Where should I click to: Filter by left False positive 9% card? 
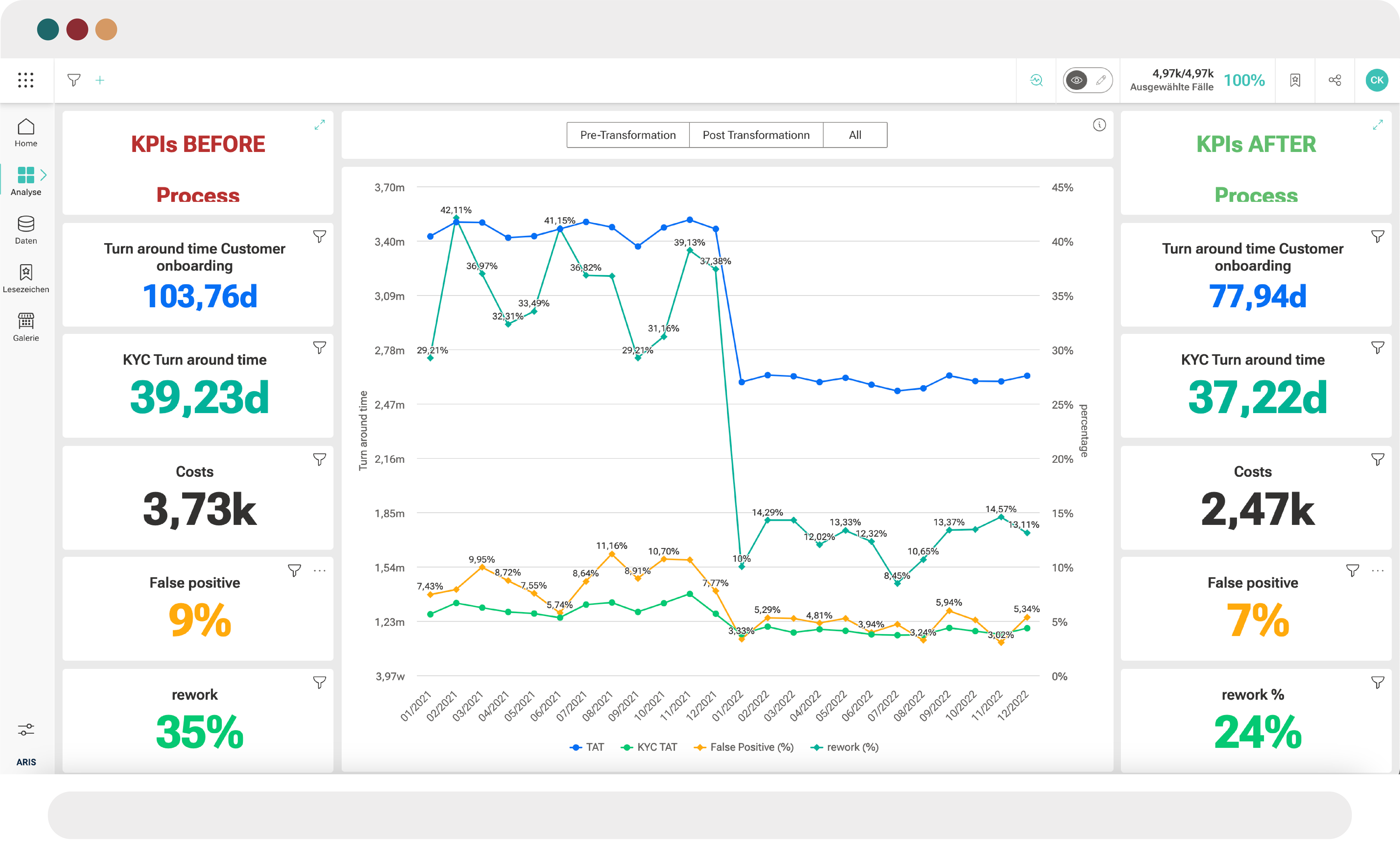(294, 571)
